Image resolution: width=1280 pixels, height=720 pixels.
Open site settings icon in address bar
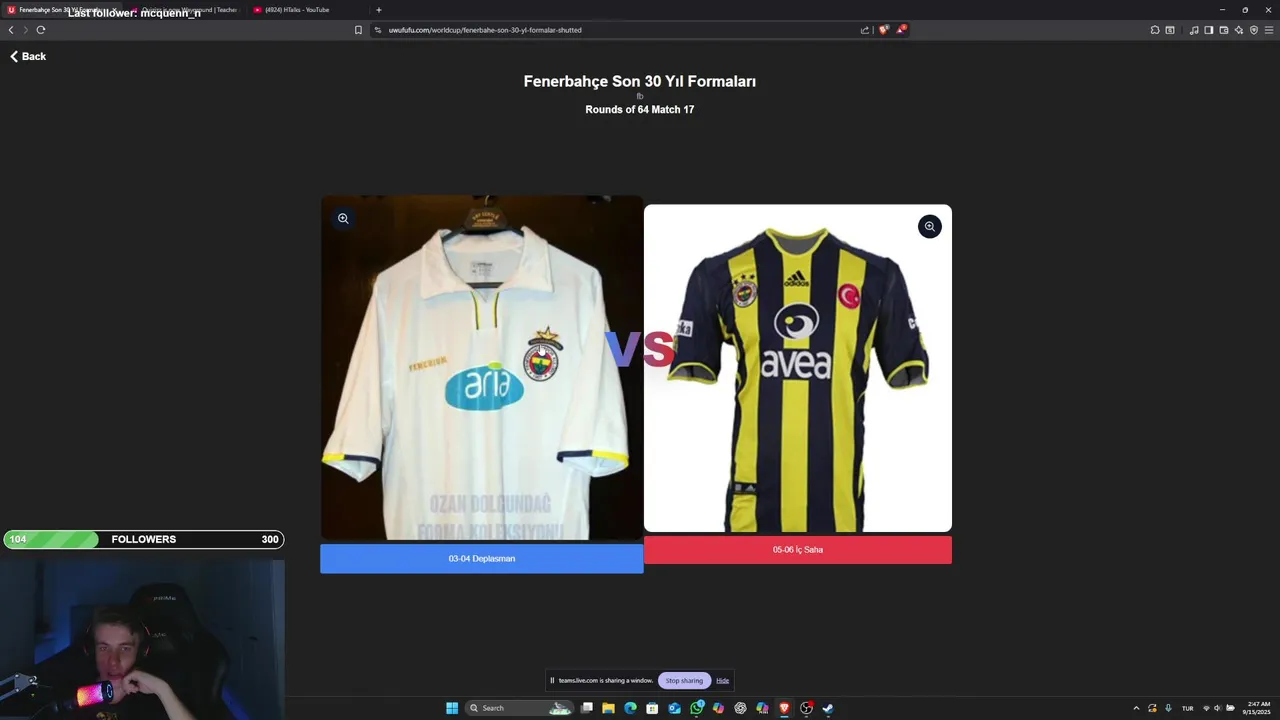pyautogui.click(x=378, y=30)
